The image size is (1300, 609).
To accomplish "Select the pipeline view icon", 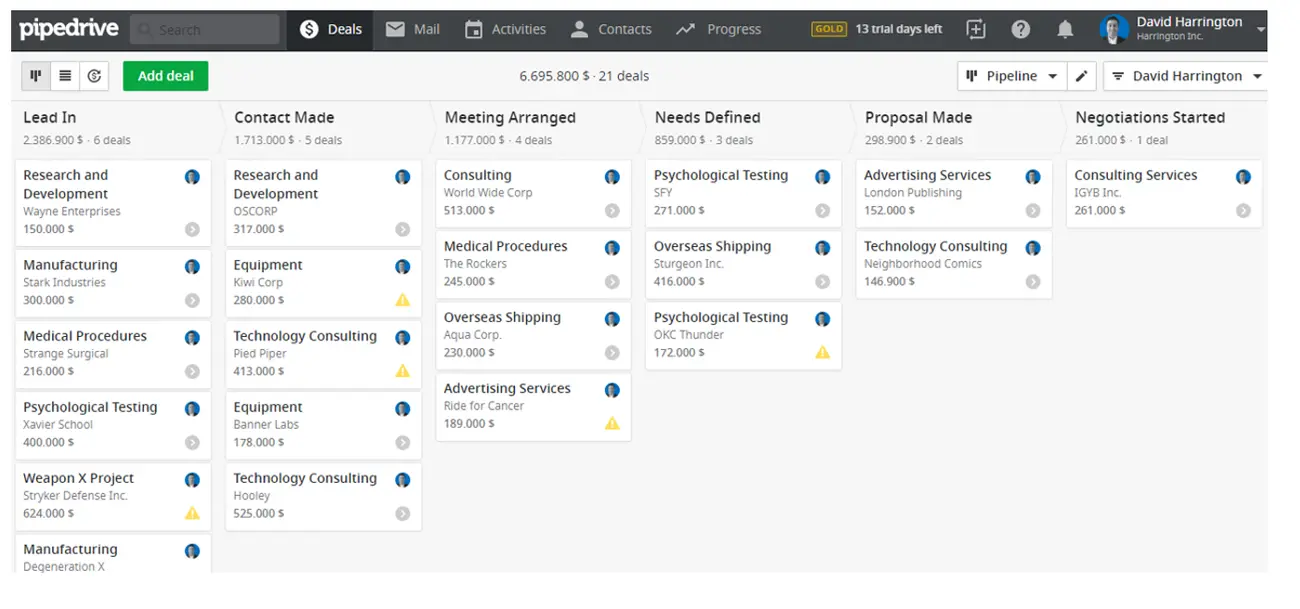I will coord(36,76).
